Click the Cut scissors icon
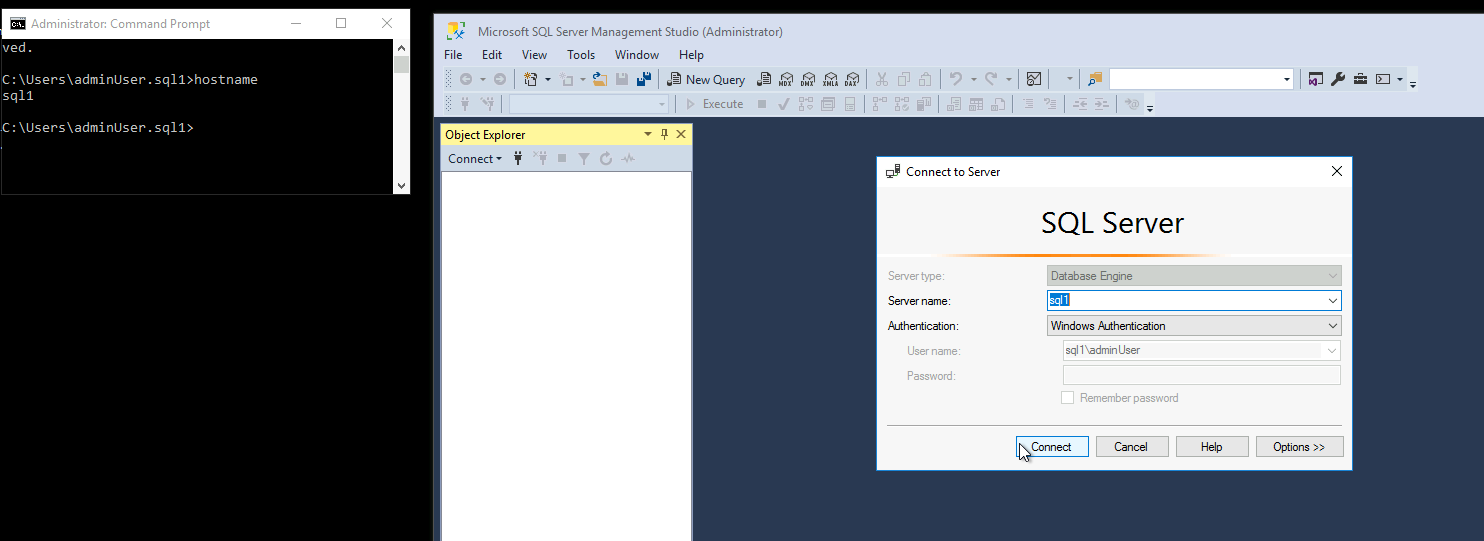This screenshot has height=541, width=1484. [881, 79]
